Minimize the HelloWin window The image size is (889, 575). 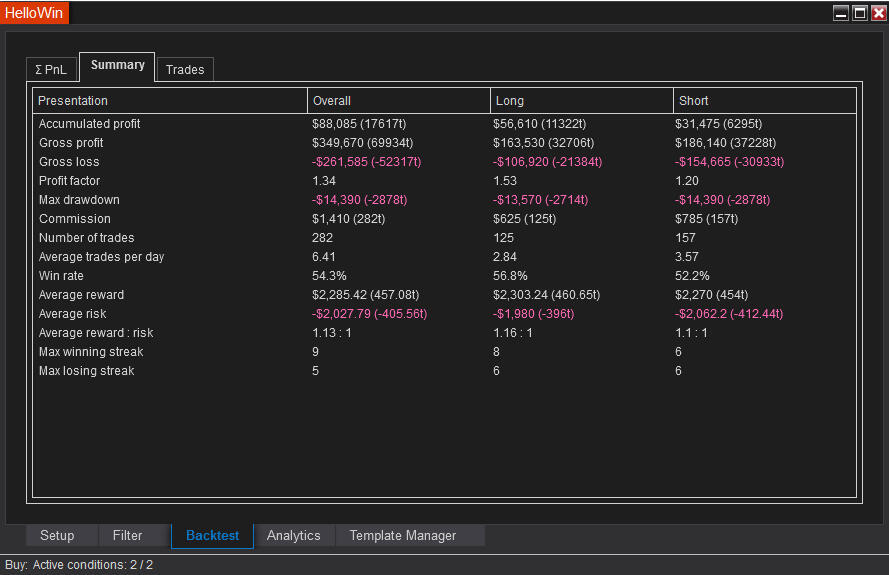pyautogui.click(x=841, y=13)
